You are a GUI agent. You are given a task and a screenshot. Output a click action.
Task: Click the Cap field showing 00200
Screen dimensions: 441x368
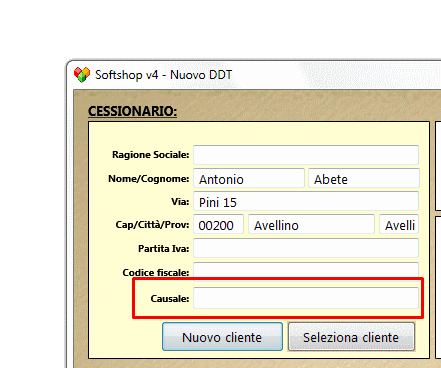pos(219,224)
